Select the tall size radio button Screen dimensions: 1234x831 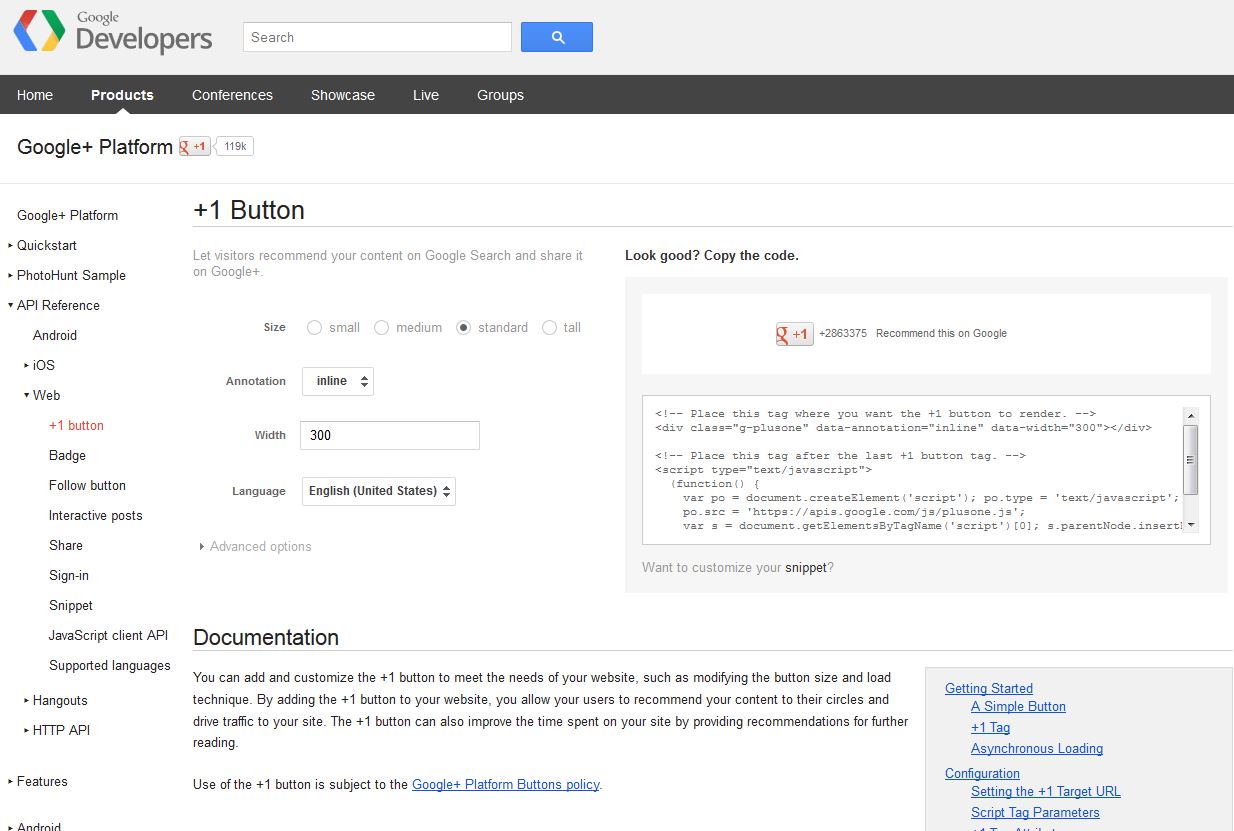549,328
